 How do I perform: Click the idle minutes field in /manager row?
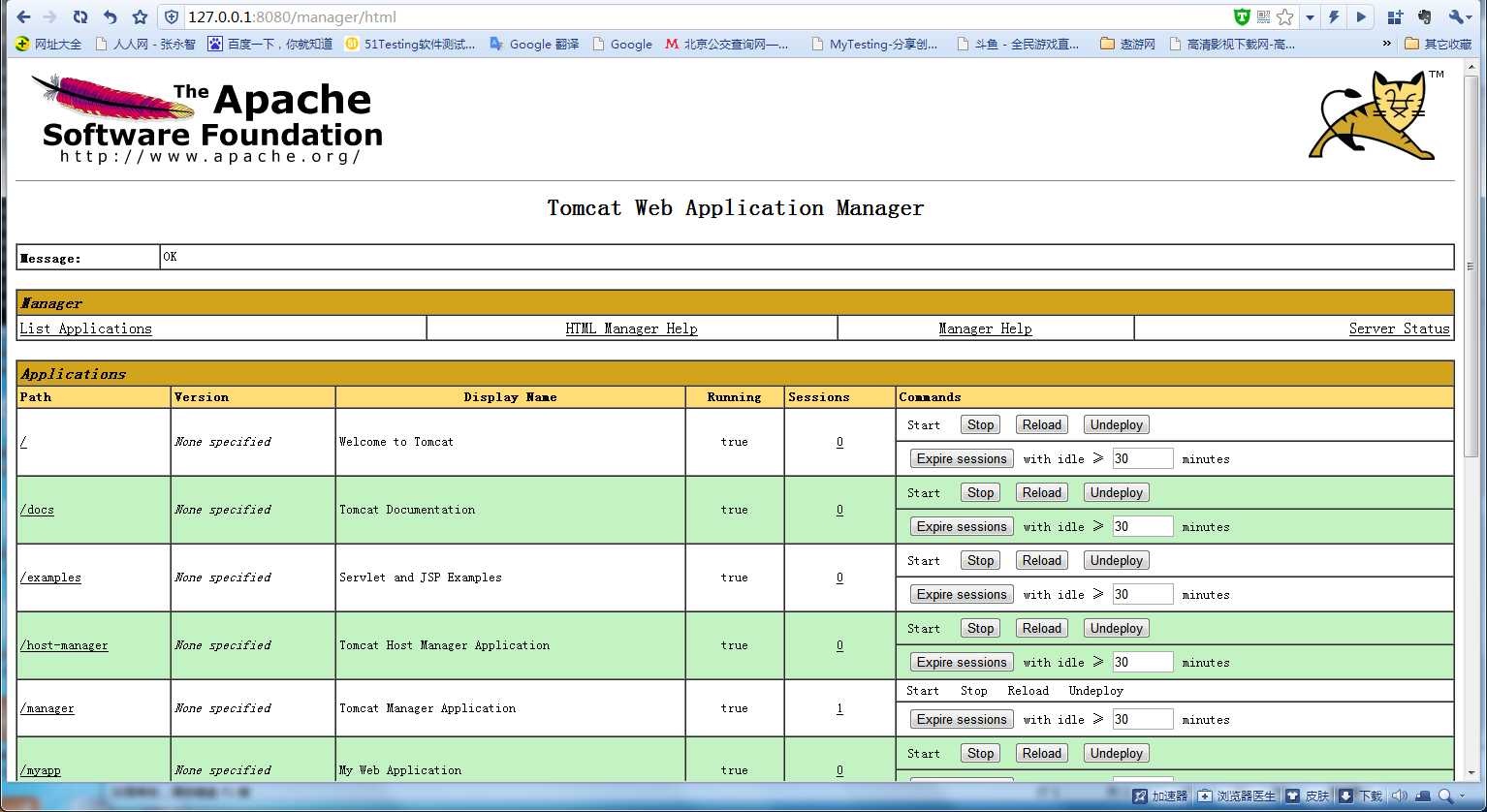(x=1142, y=719)
